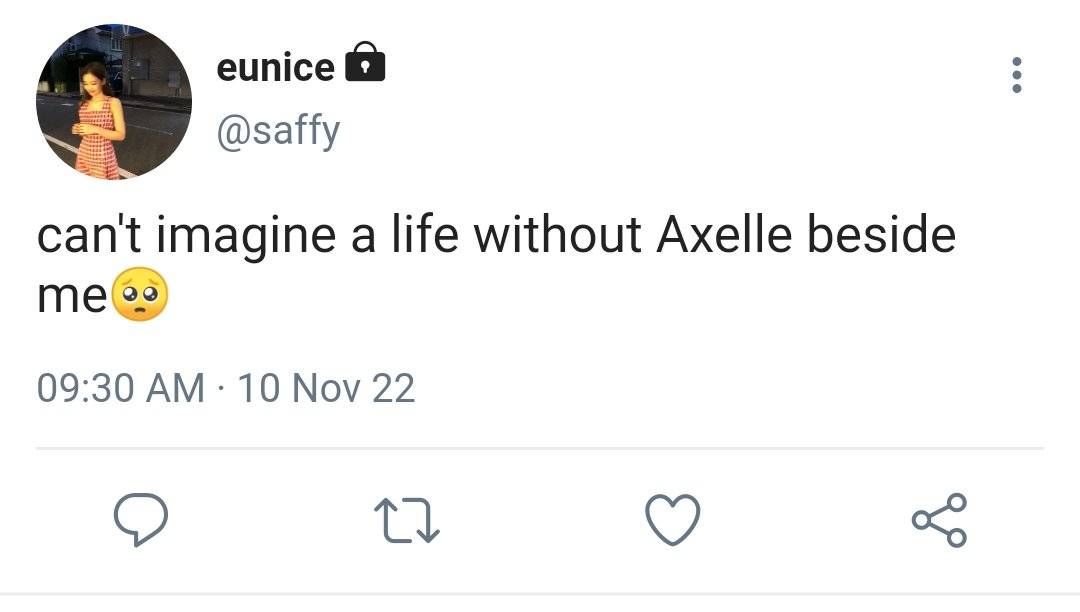
Task: Like the tweet with the heart
Action: (x=673, y=520)
